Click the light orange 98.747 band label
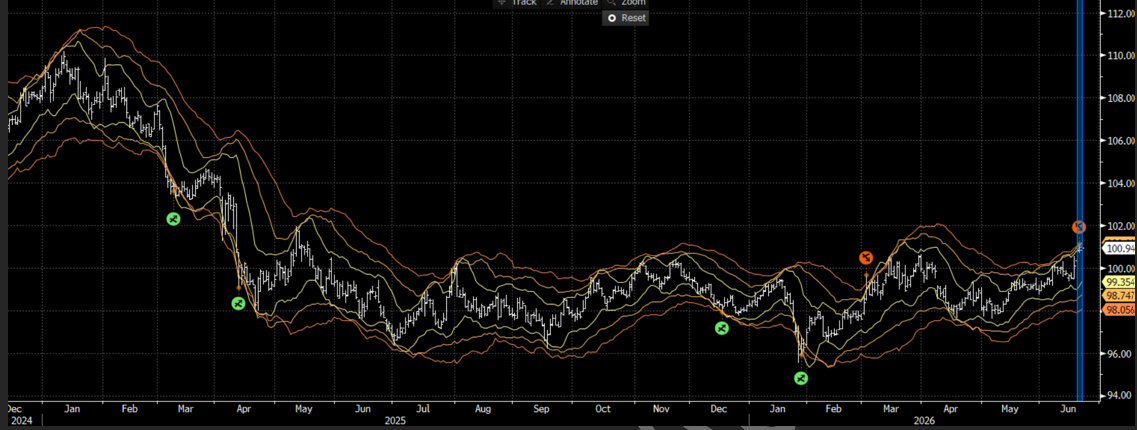The width and height of the screenshot is (1137, 430). pos(1119,296)
